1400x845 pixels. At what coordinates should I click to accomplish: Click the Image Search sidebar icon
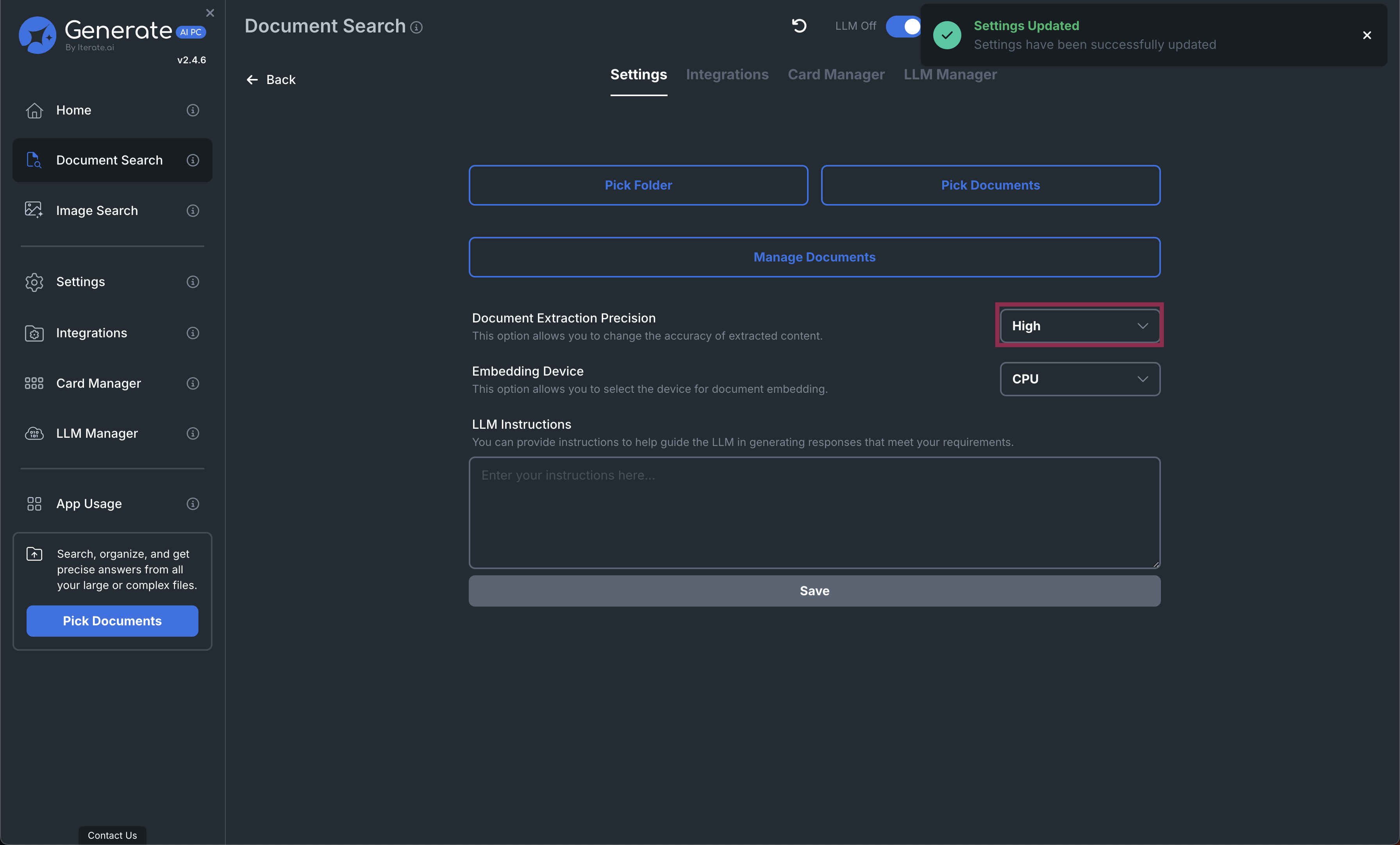(34, 210)
